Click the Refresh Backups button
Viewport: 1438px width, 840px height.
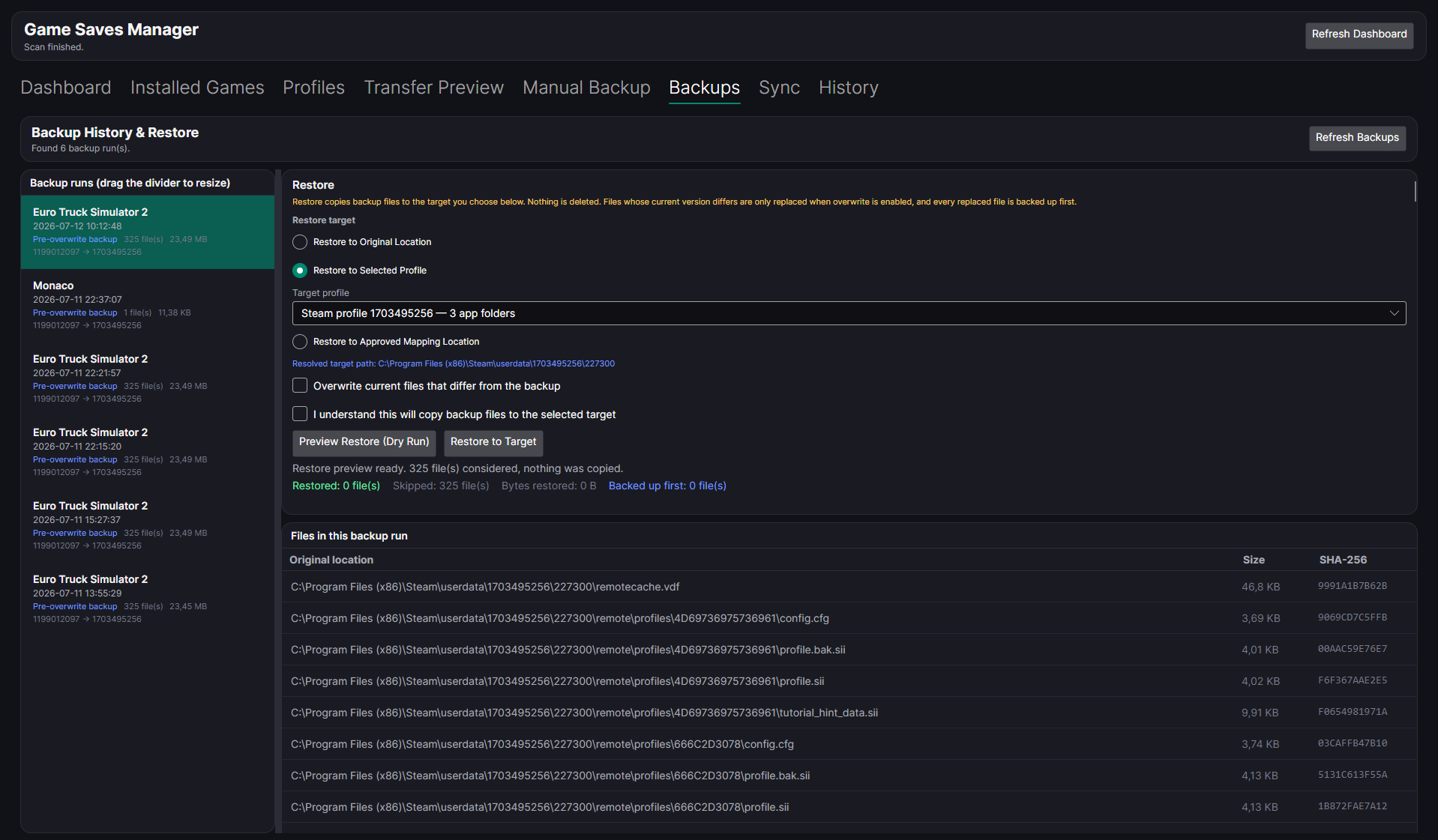point(1357,138)
